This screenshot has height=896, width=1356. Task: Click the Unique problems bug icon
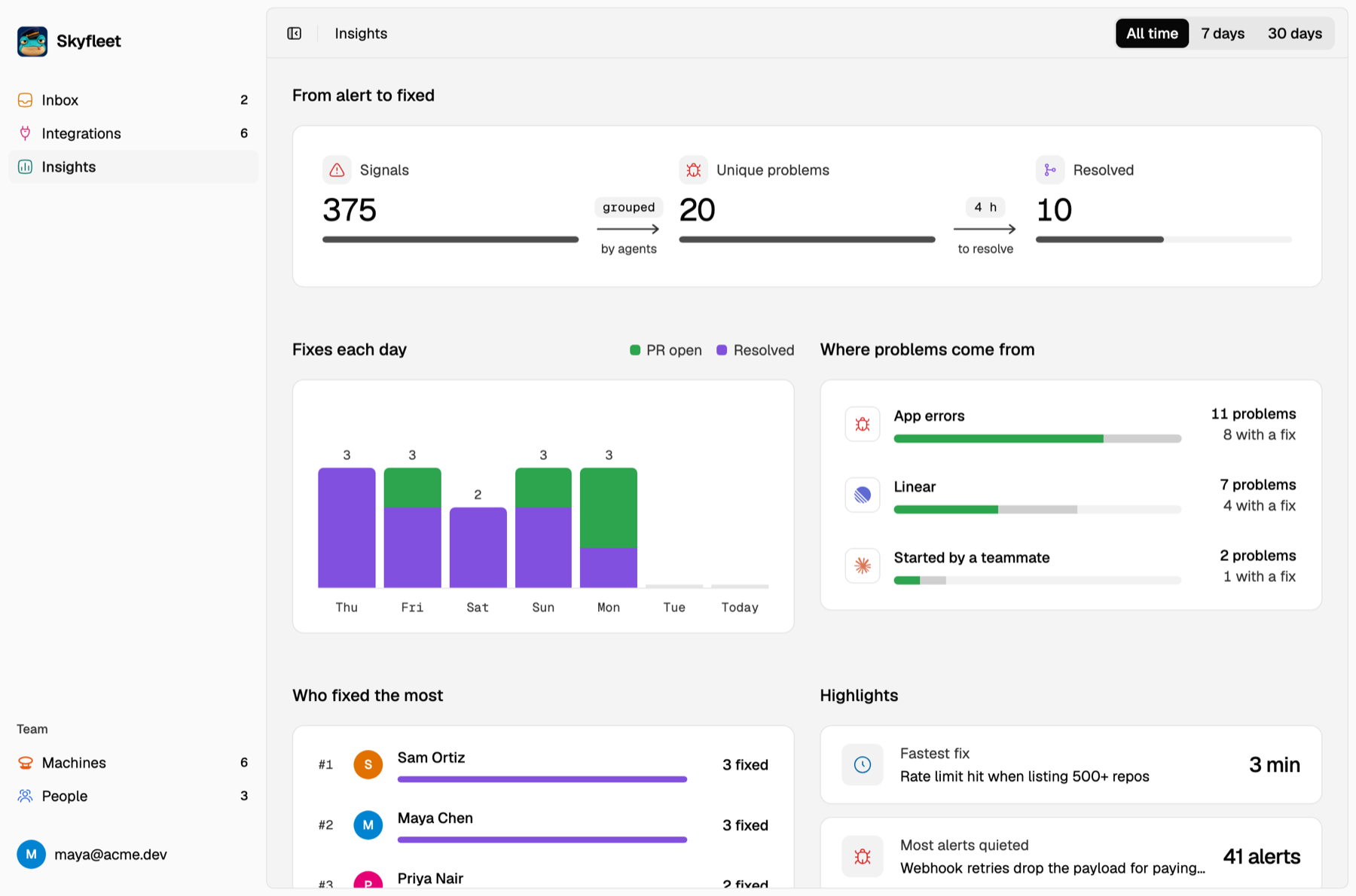(693, 170)
